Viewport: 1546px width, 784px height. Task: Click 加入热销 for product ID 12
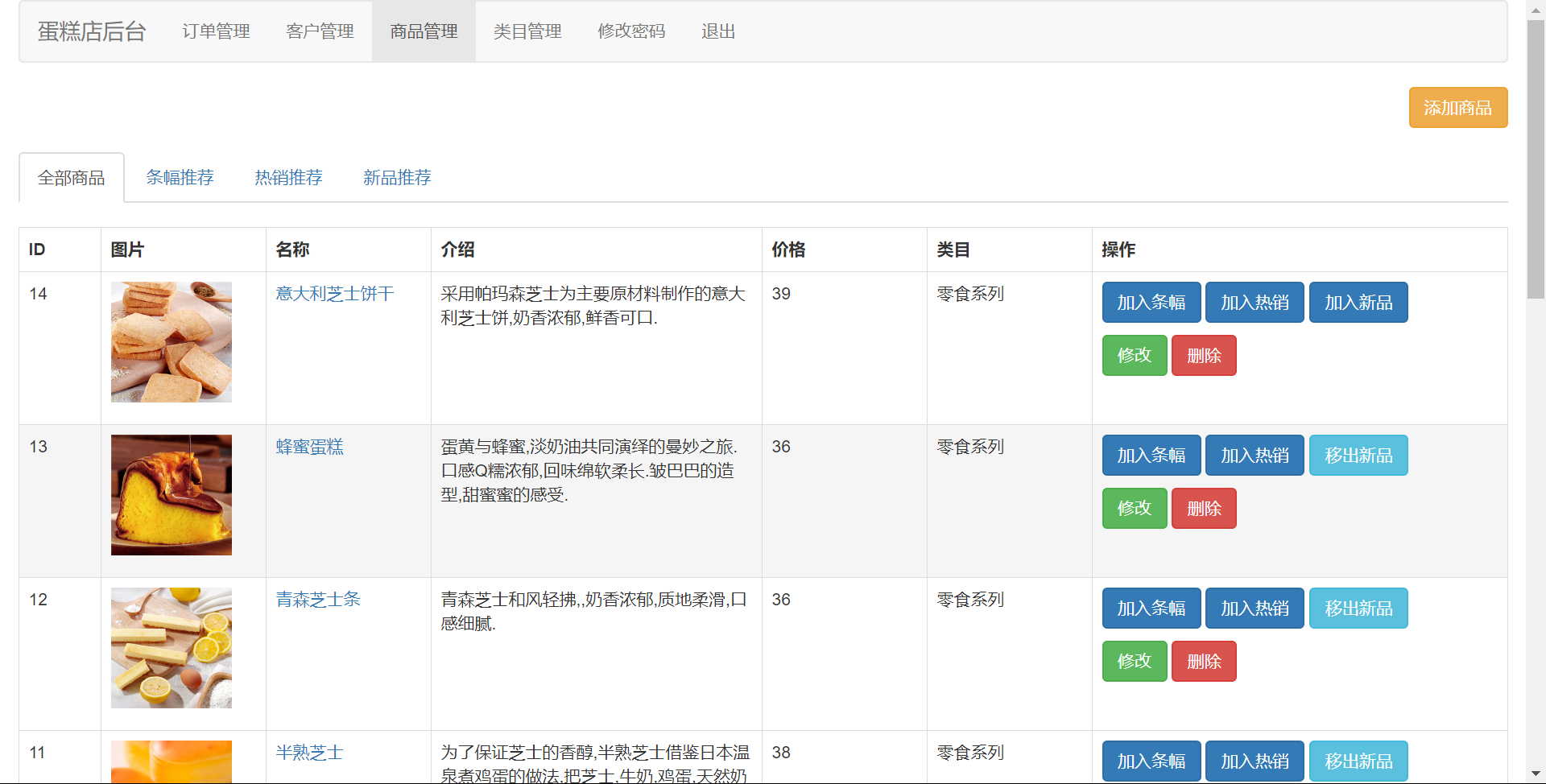(1255, 609)
